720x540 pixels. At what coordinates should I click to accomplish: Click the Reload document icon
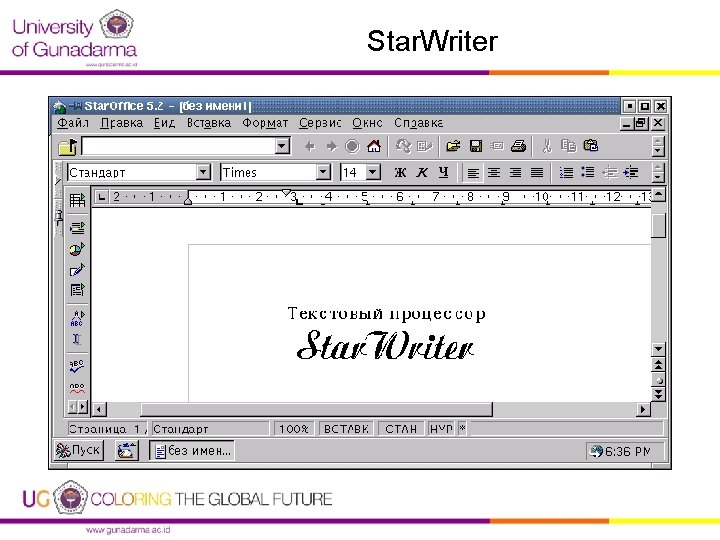click(x=403, y=146)
